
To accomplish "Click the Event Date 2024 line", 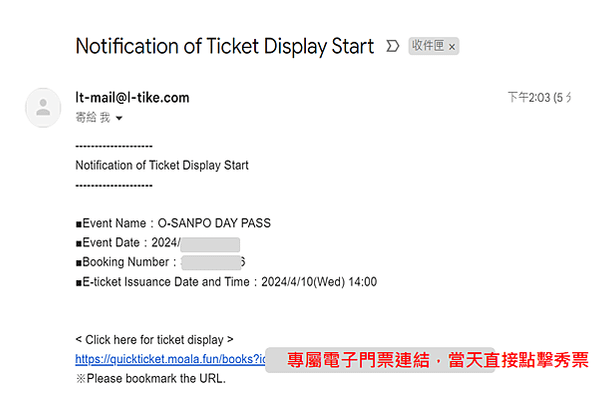I will (x=158, y=243).
